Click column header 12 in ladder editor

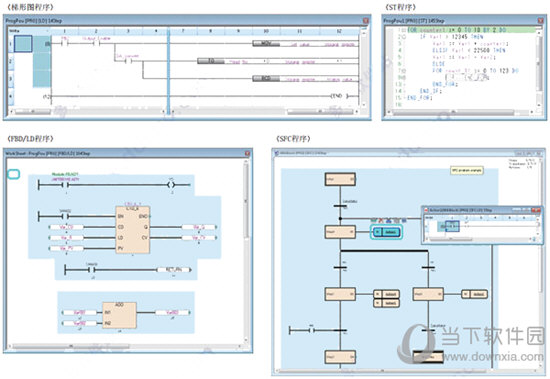pos(339,31)
